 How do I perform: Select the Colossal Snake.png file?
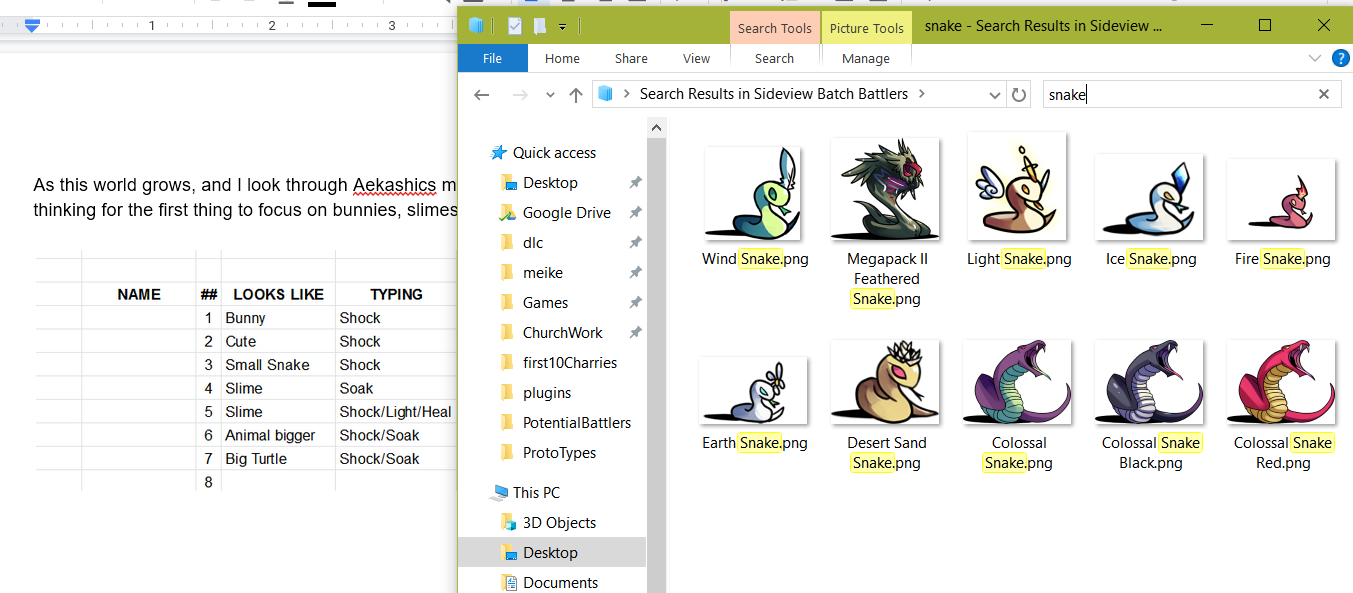[1017, 382]
